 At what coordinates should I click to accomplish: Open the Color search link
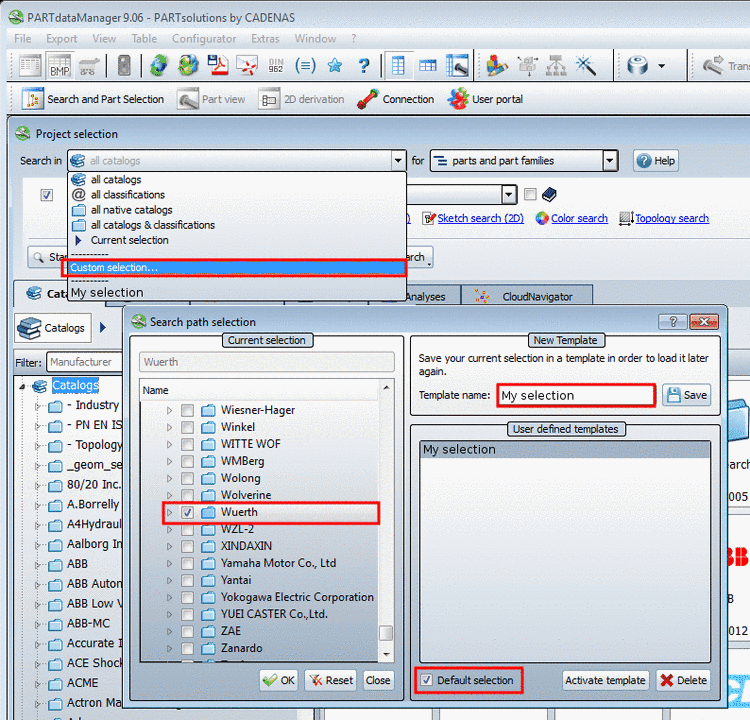pos(579,219)
